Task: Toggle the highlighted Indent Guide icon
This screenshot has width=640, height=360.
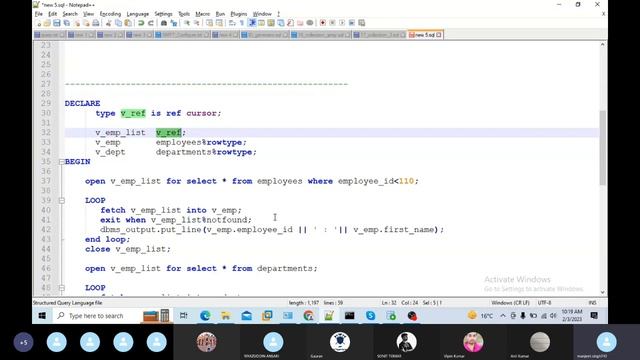Action: pos(252,23)
